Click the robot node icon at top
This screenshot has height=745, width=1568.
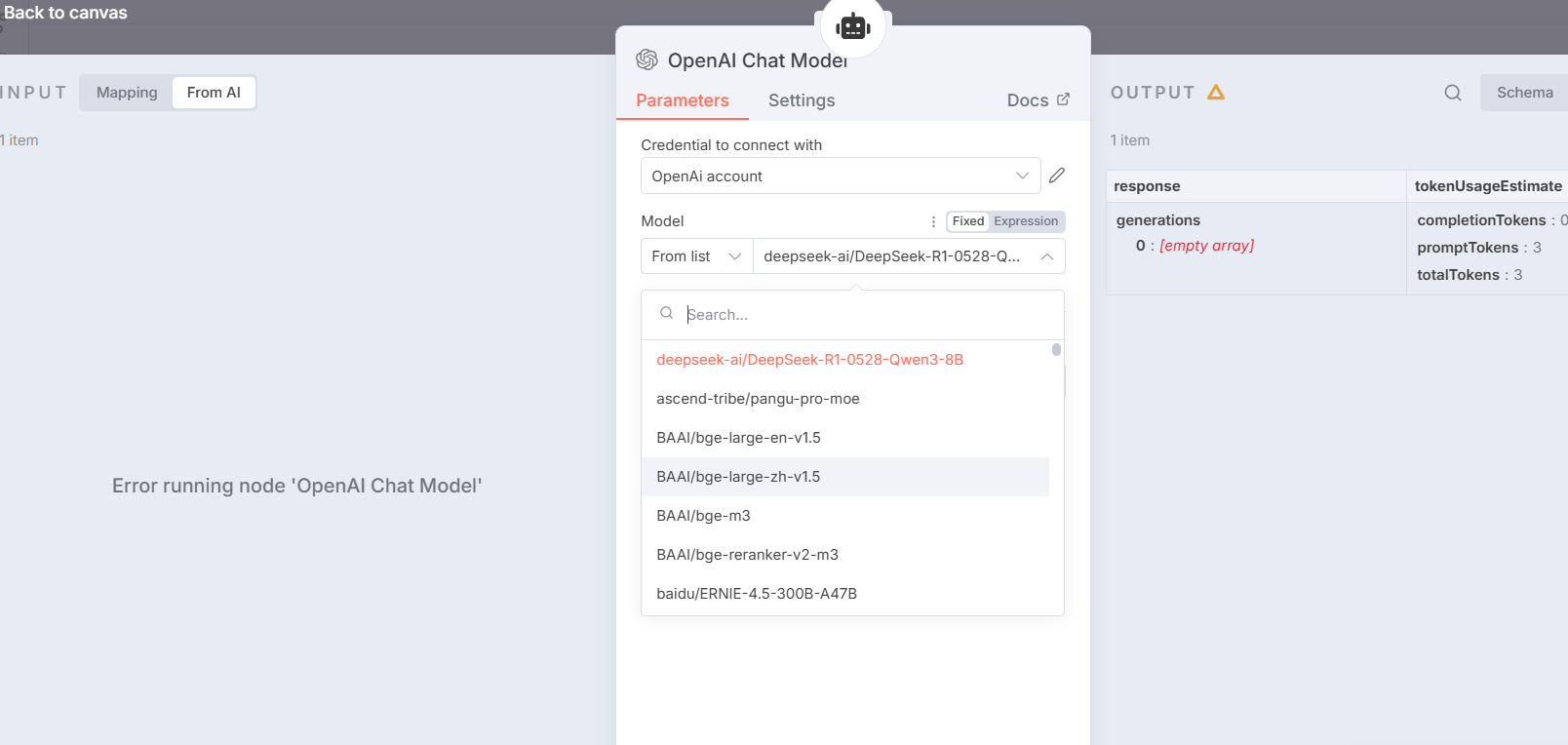[853, 27]
